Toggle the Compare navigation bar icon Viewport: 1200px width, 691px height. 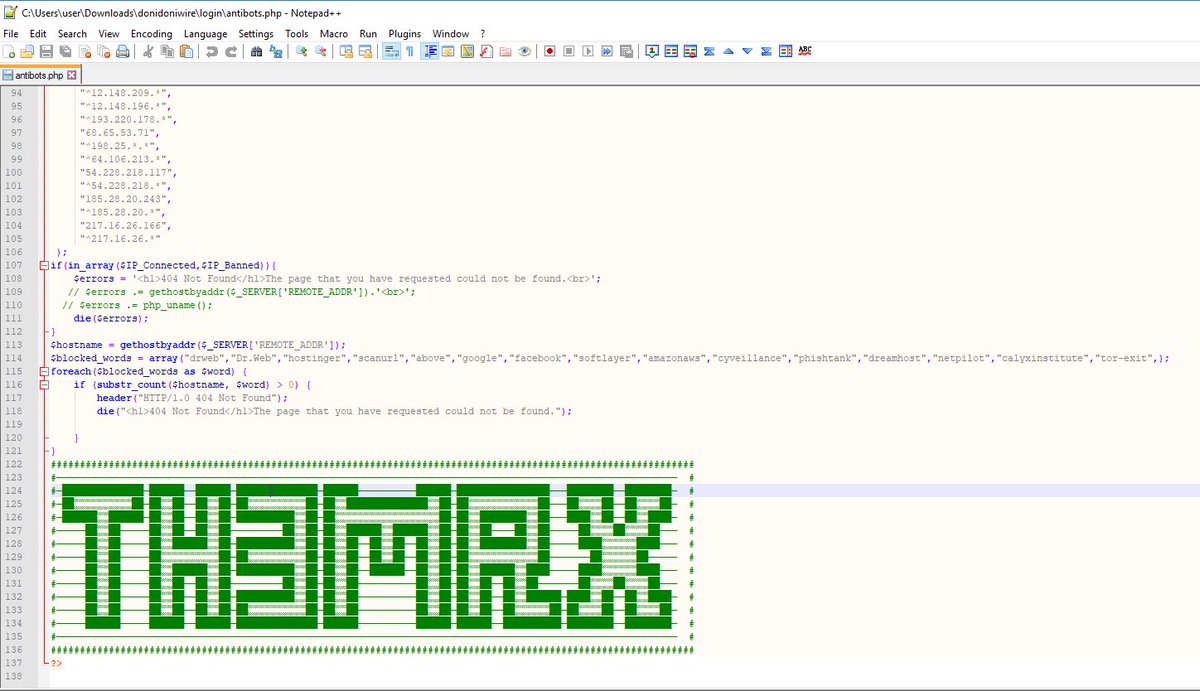(x=785, y=51)
